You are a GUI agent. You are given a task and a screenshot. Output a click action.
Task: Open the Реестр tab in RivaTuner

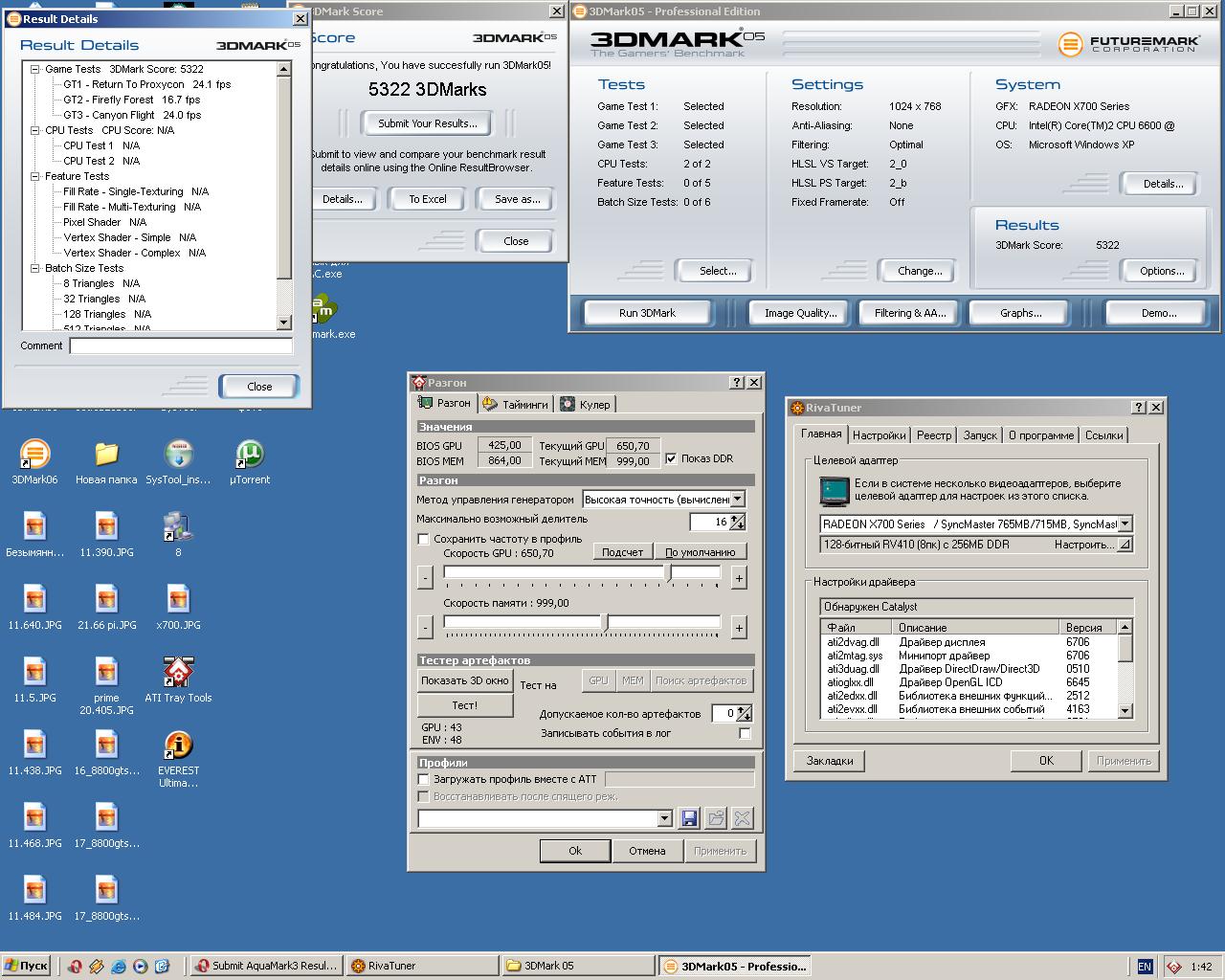(934, 435)
